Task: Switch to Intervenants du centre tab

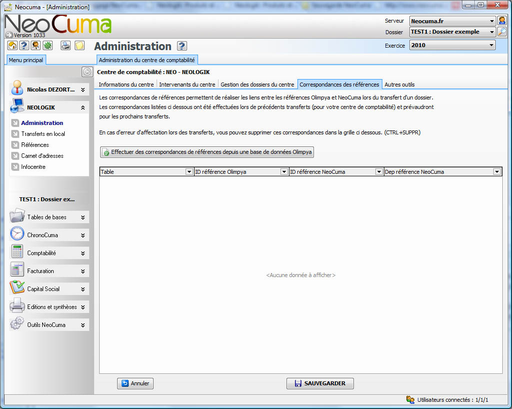Action: click(x=187, y=84)
